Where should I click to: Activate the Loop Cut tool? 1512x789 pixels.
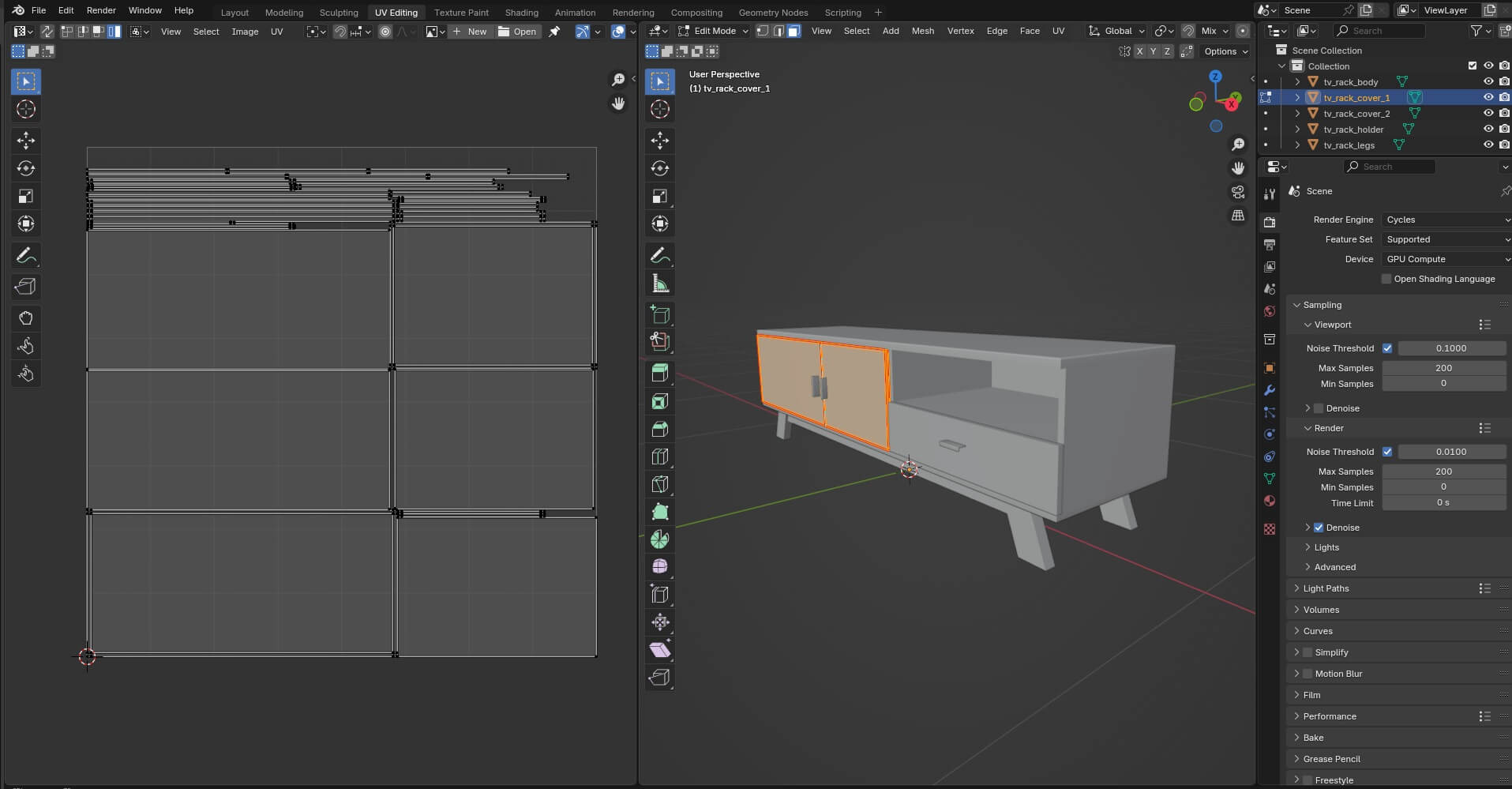660,456
